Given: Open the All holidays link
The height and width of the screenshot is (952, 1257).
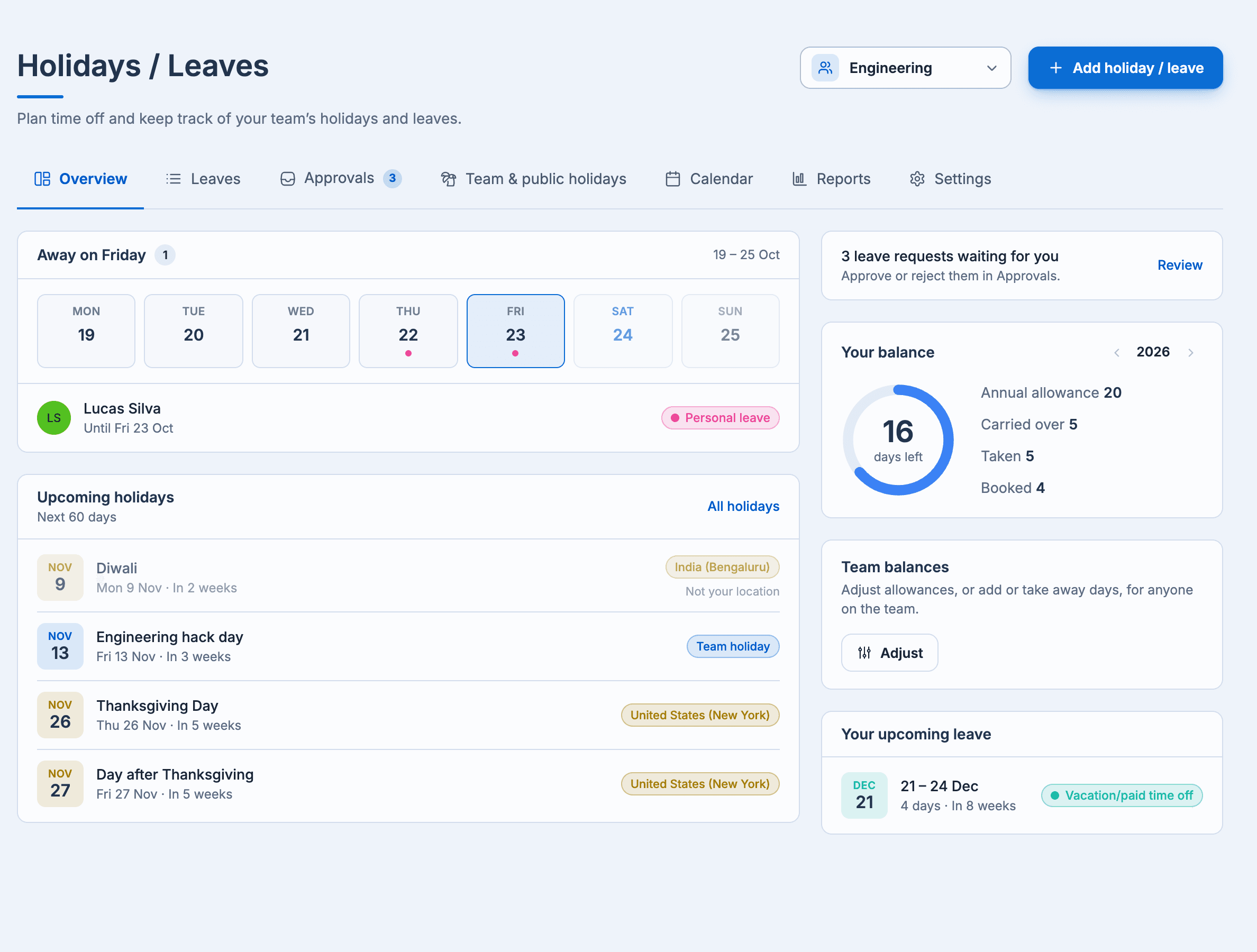Looking at the screenshot, I should (x=743, y=506).
